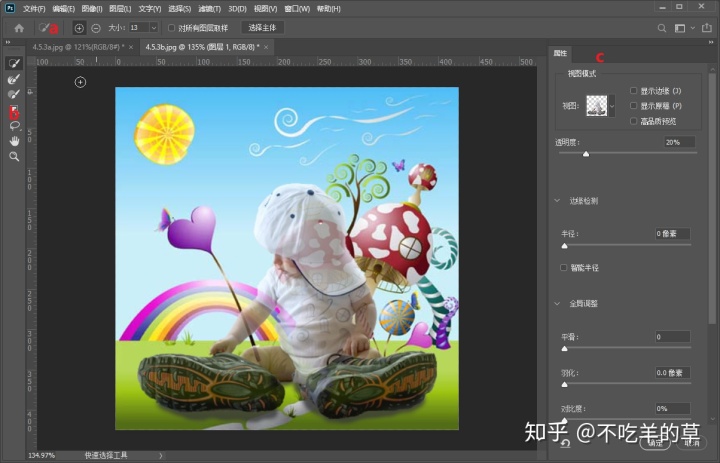Click the 羽化 slider handle

pos(564,384)
